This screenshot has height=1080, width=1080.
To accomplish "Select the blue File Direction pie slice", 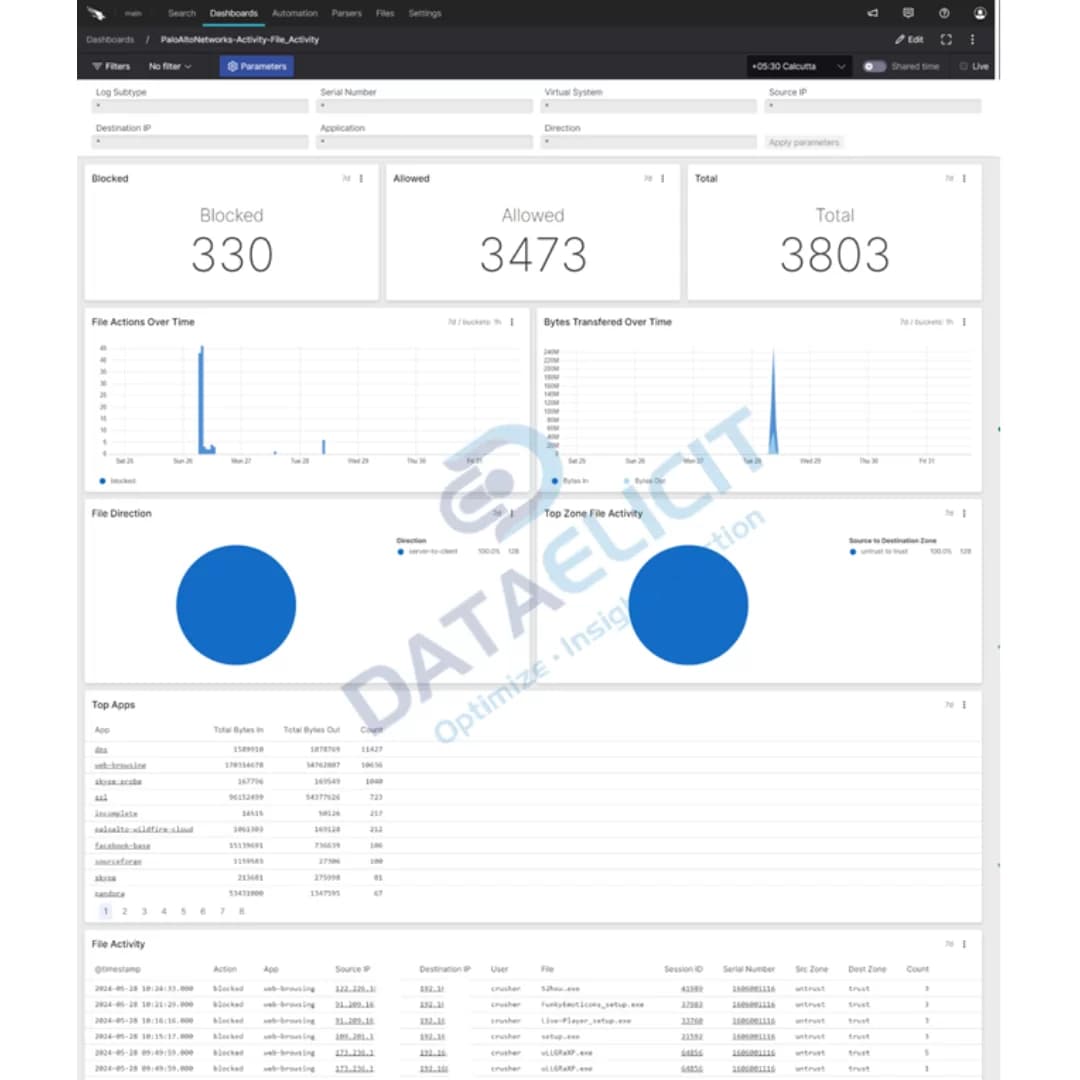I will pos(236,604).
